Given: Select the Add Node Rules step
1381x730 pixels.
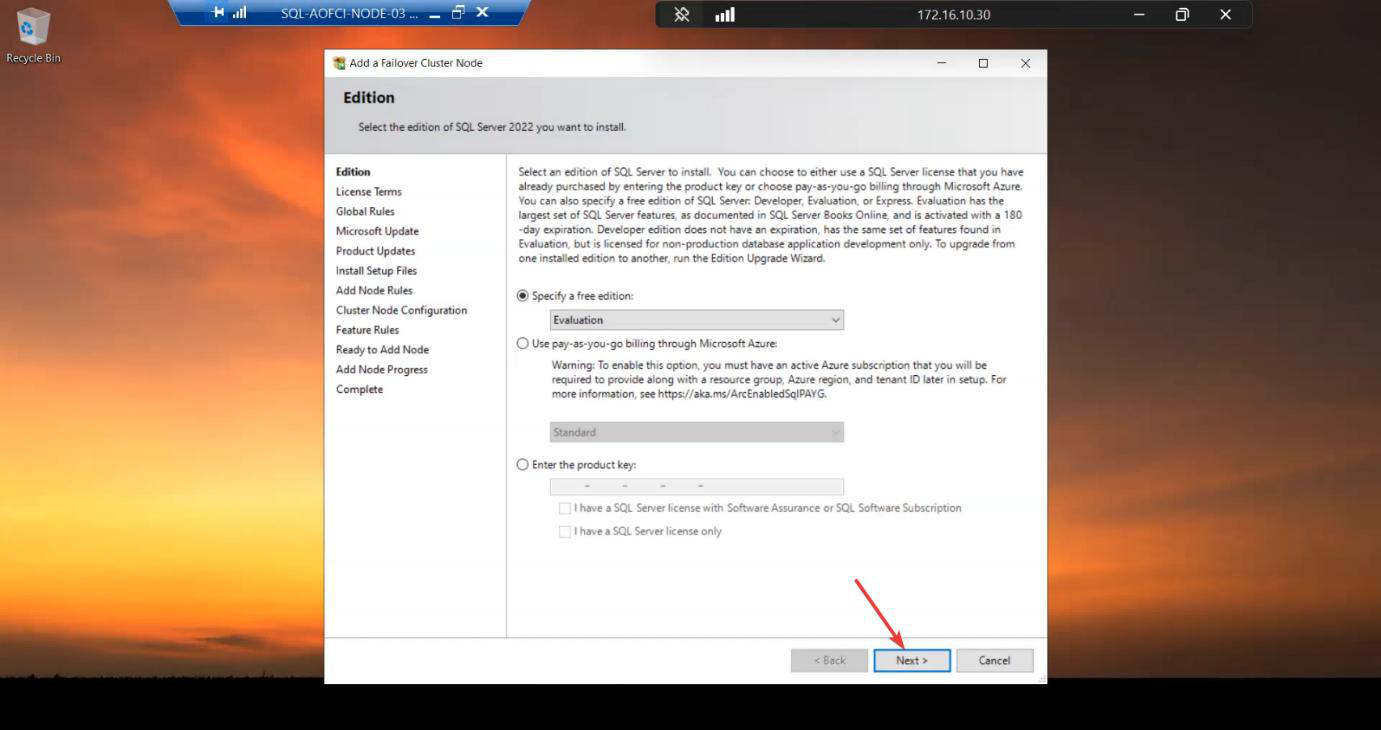Looking at the screenshot, I should [374, 291].
